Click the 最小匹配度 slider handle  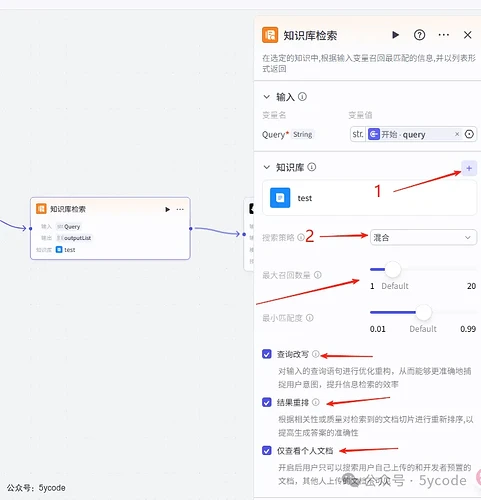[x=423, y=312]
